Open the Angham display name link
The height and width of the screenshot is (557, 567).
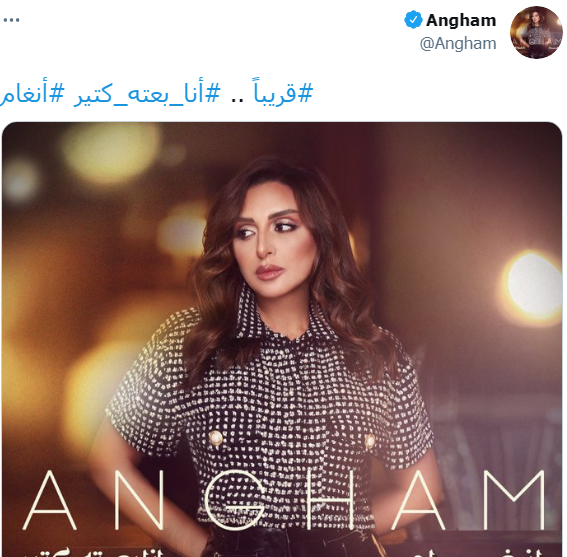point(461,20)
